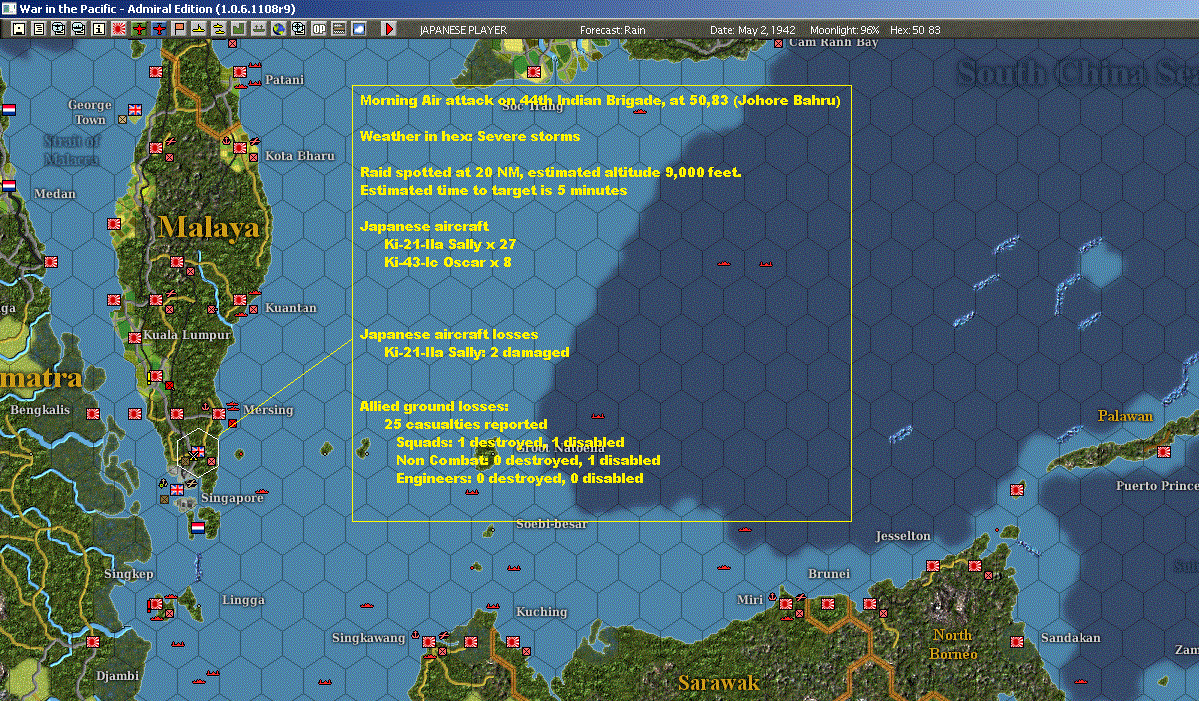Select the red unit marker at Cam Ranh Bay
This screenshot has width=1199, height=701.
tap(778, 44)
